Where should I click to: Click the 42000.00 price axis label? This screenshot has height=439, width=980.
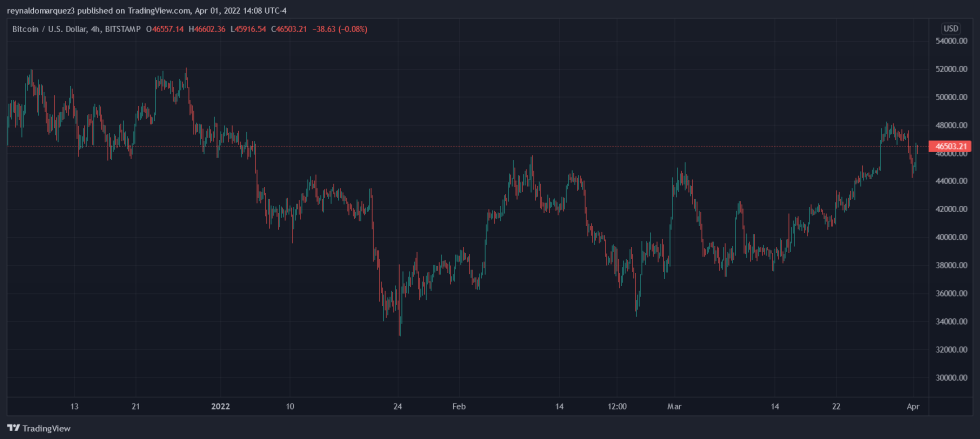pos(951,209)
